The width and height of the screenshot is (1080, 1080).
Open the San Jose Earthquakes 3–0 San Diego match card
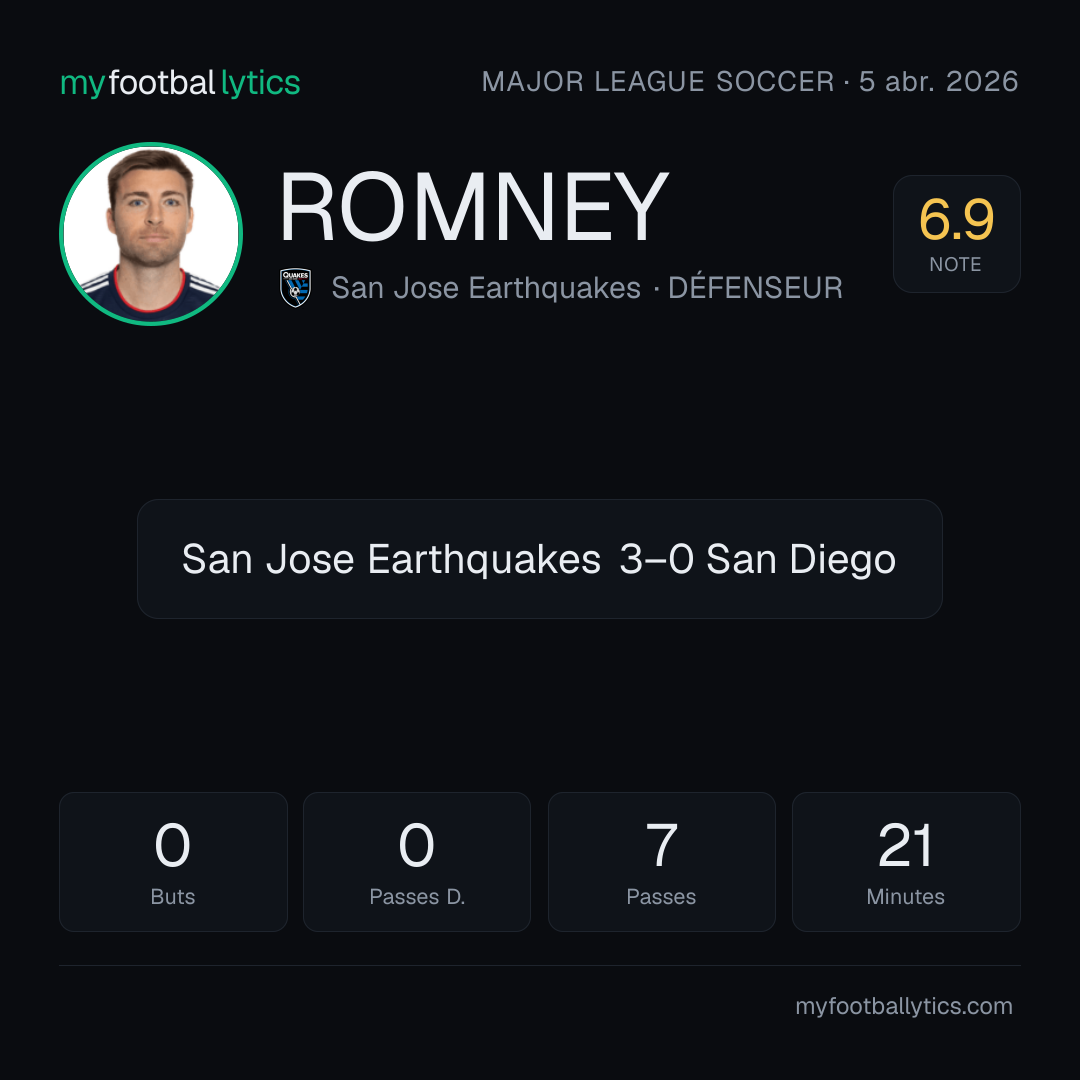click(x=539, y=559)
